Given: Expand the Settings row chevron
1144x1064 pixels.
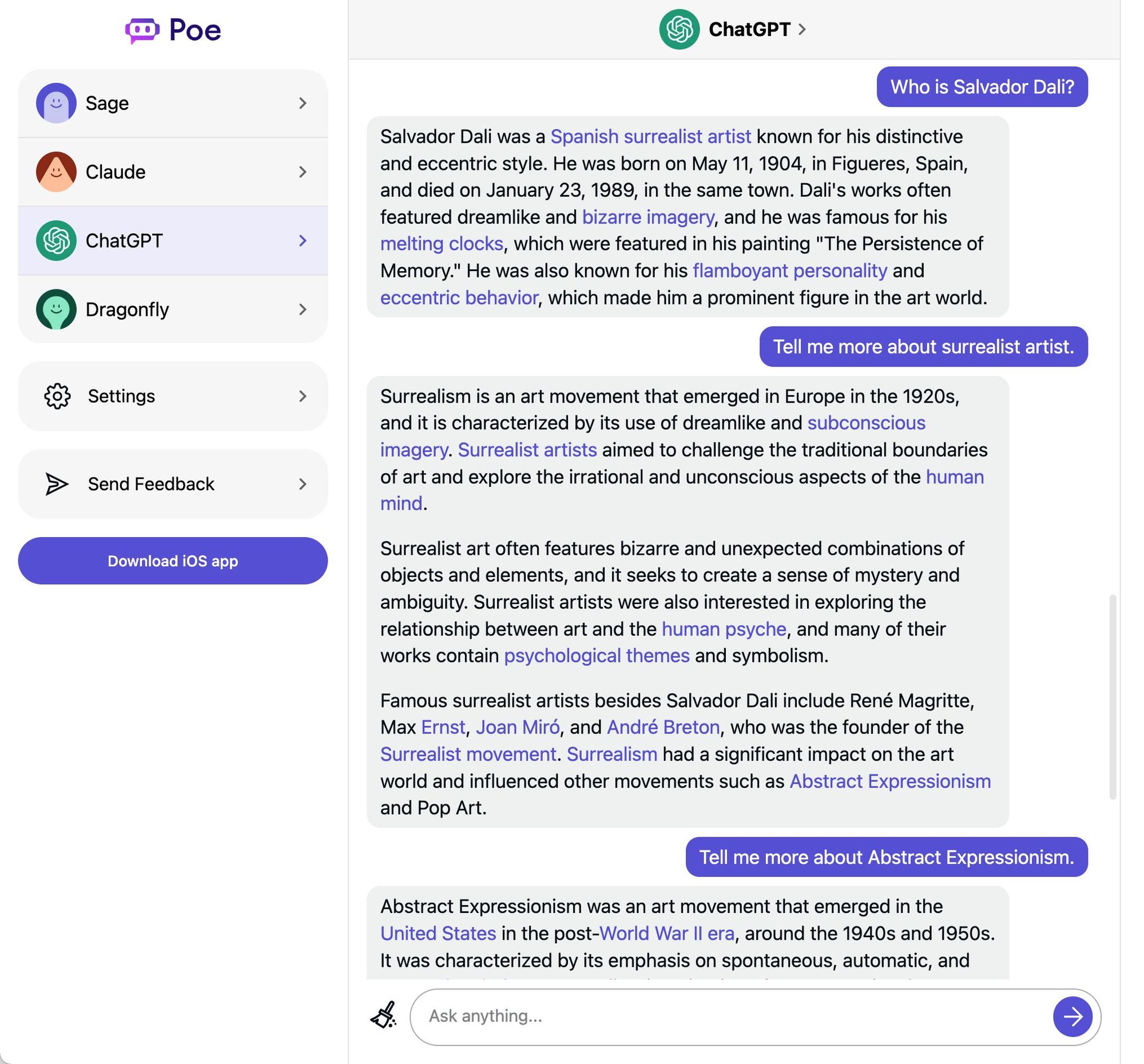Looking at the screenshot, I should tap(303, 396).
